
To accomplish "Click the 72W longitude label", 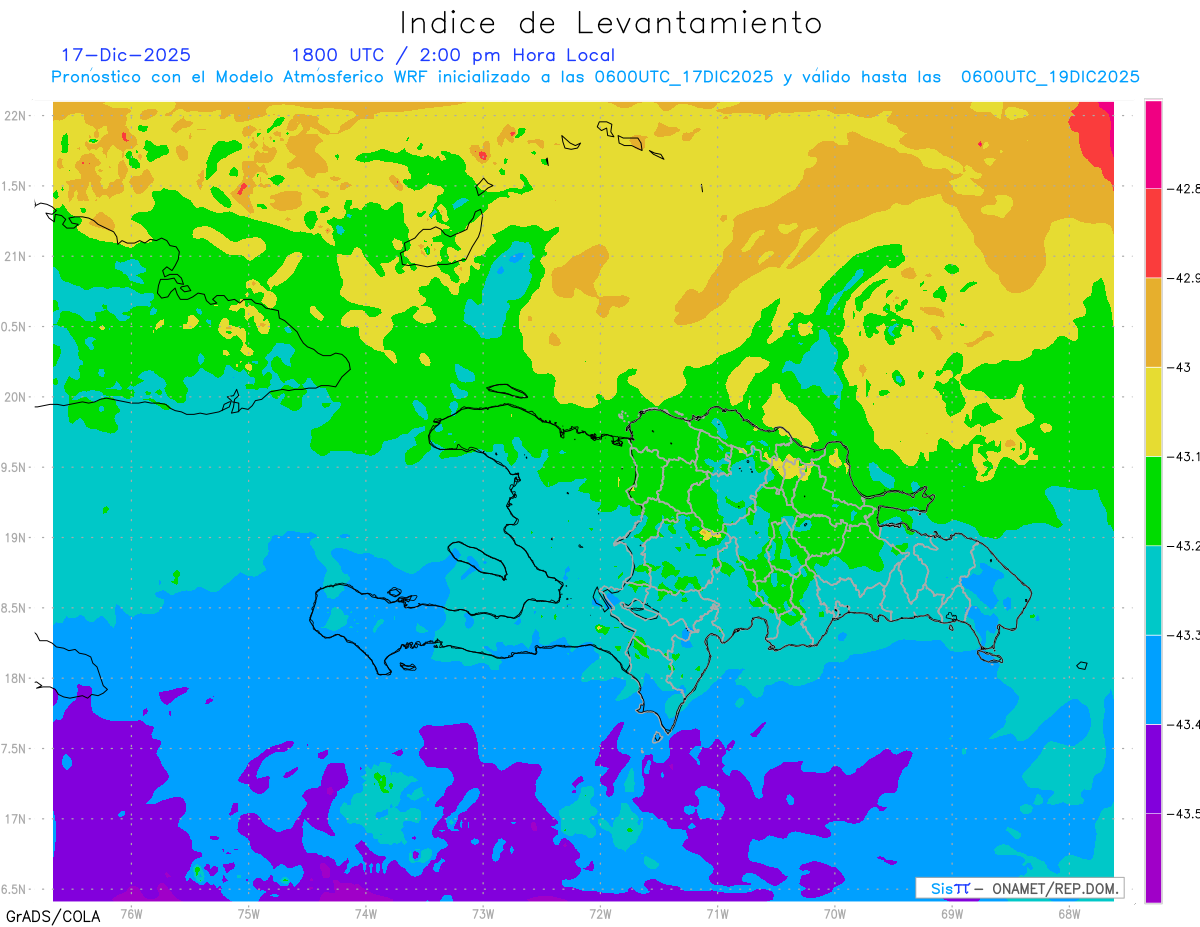I will pyautogui.click(x=600, y=913).
